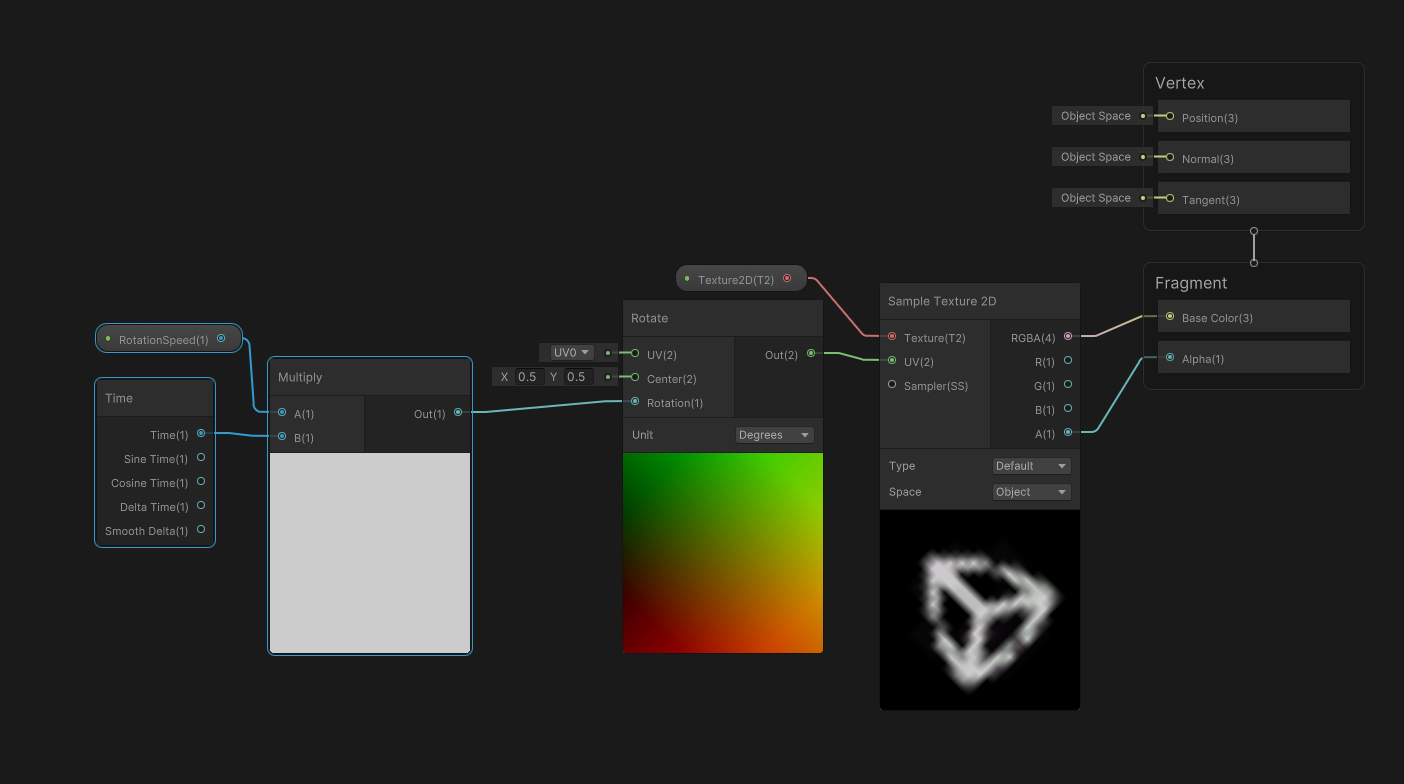Click the Center X value field
This screenshot has width=1404, height=784.
tap(528, 377)
